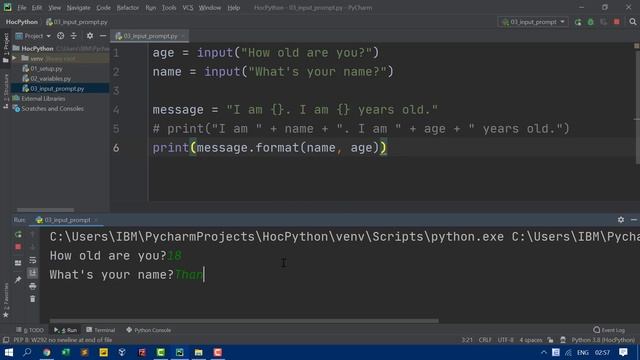
Task: Open the Navigate menu
Action: (78, 8)
